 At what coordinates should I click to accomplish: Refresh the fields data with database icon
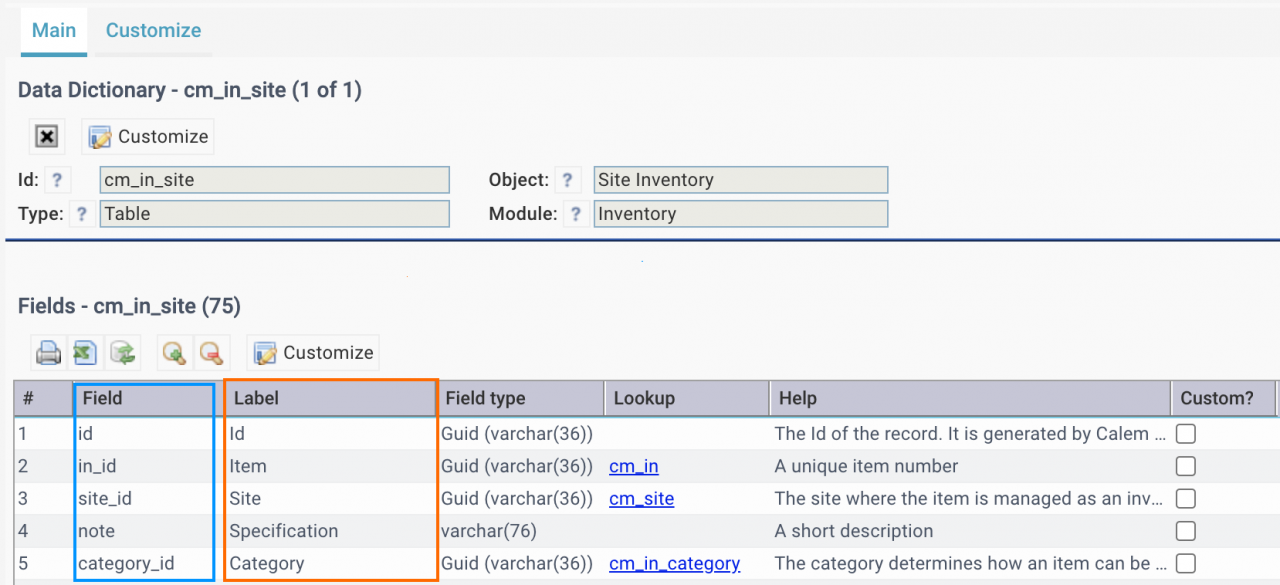[x=122, y=353]
